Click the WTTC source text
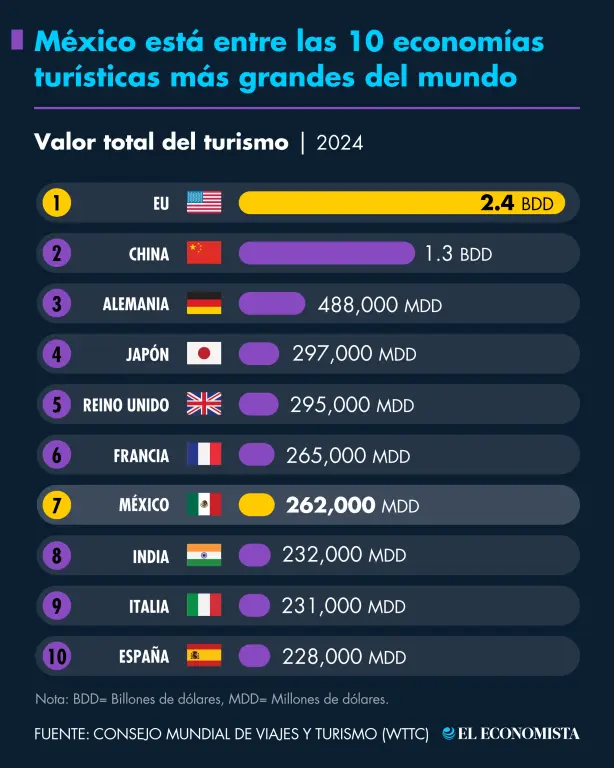 (231, 734)
